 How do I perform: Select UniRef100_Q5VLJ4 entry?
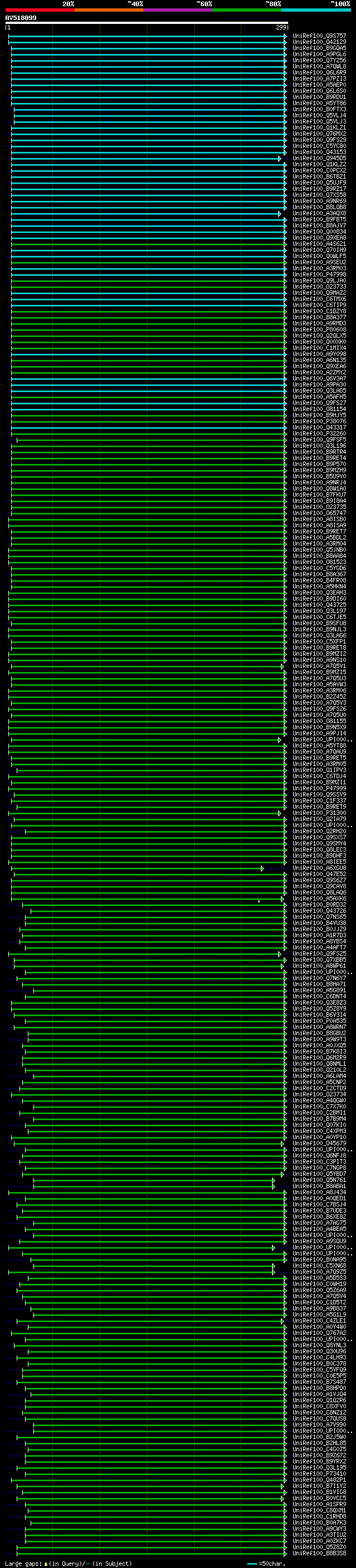click(x=319, y=116)
